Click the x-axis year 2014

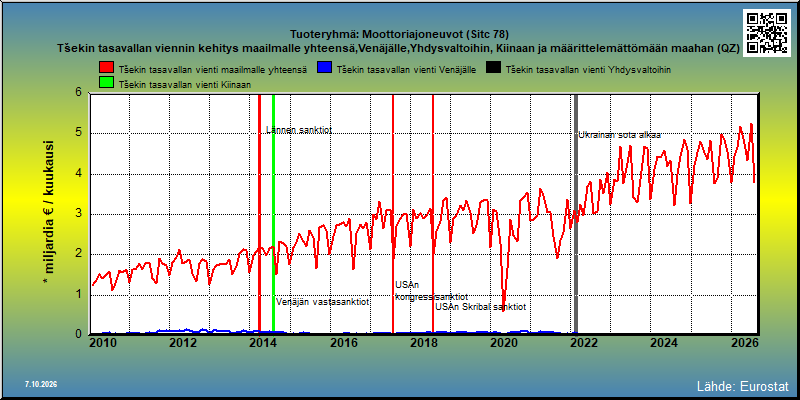pyautogui.click(x=263, y=343)
